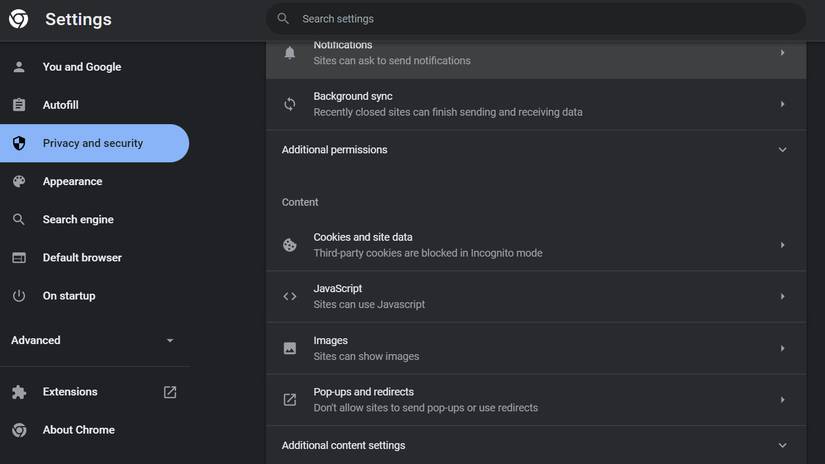825x464 pixels.
Task: Open Cookies and site data arrow
Action: point(782,245)
